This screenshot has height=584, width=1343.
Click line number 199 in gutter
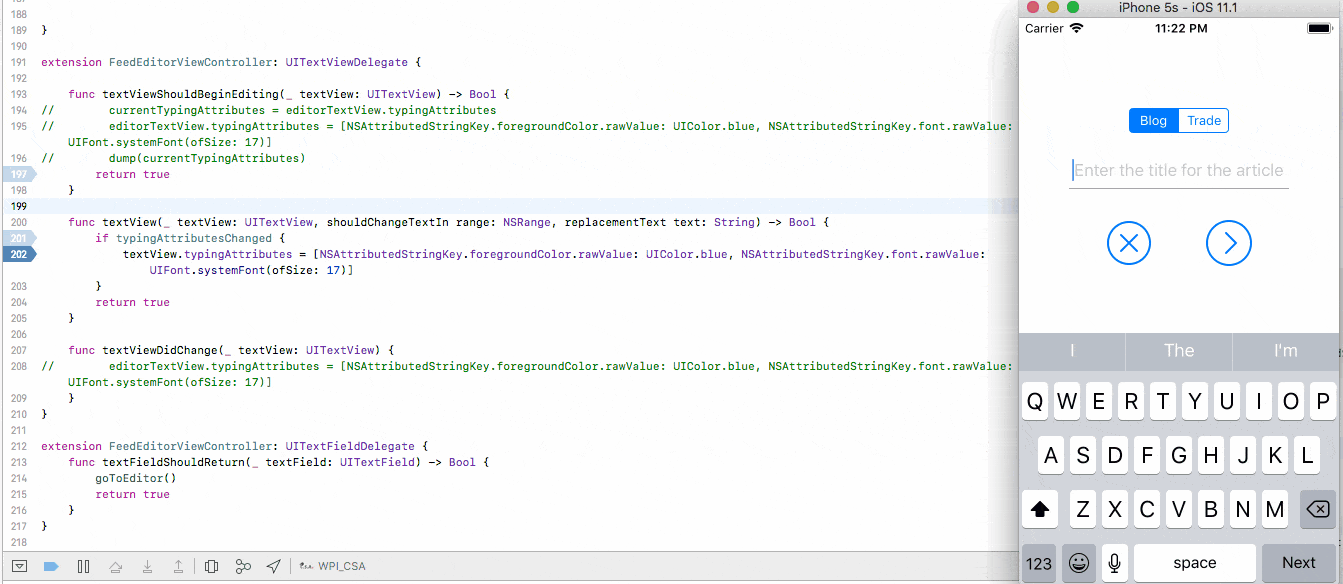pos(19,206)
